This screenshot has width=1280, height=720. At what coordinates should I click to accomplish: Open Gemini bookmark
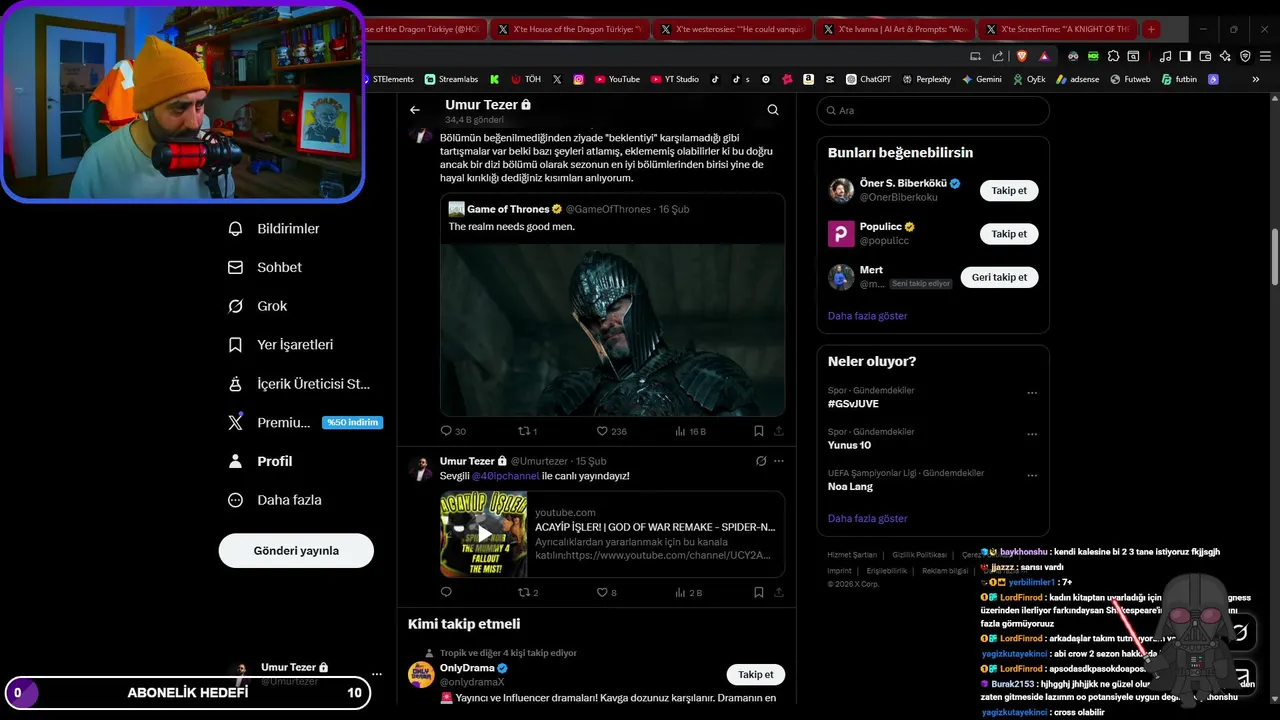[981, 79]
